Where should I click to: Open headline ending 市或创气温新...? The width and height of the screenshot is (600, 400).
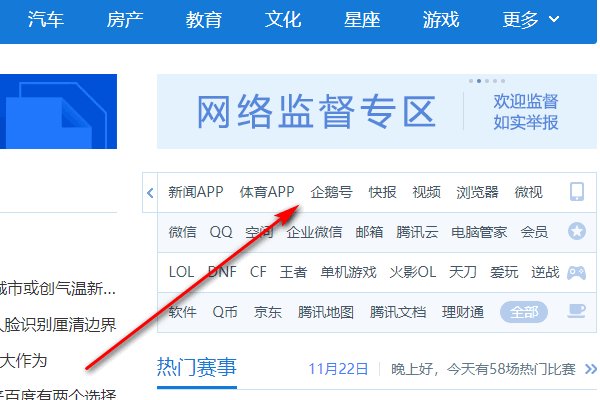[x=58, y=289]
